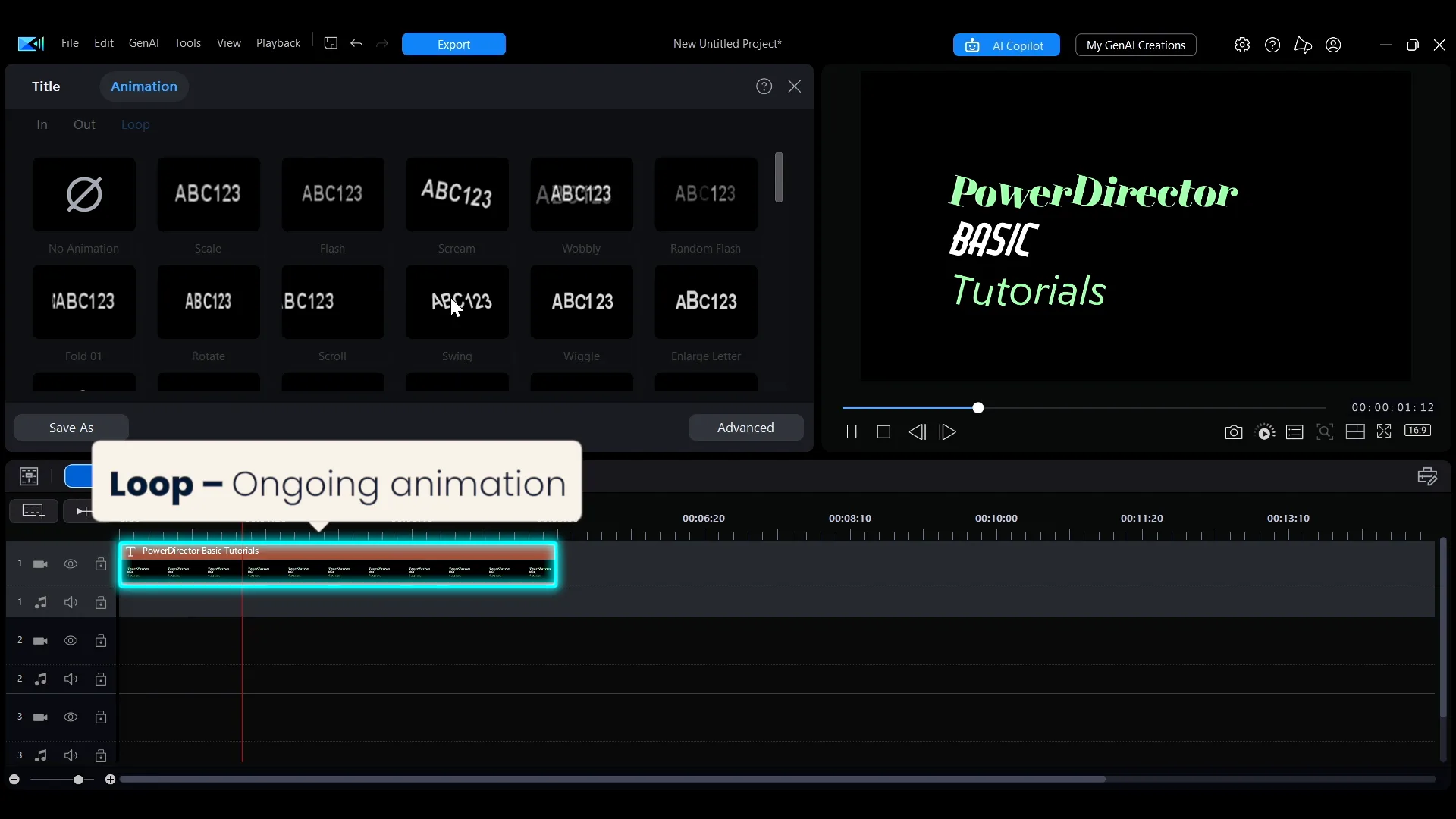Click the Save As button

click(71, 428)
